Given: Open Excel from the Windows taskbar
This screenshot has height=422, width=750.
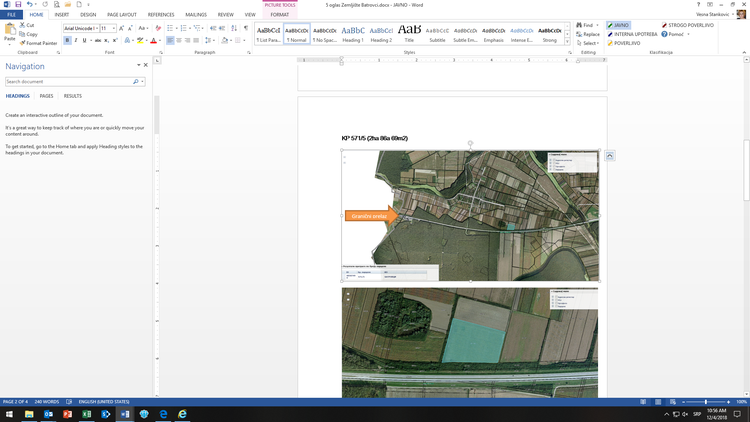Looking at the screenshot, I should coord(87,414).
